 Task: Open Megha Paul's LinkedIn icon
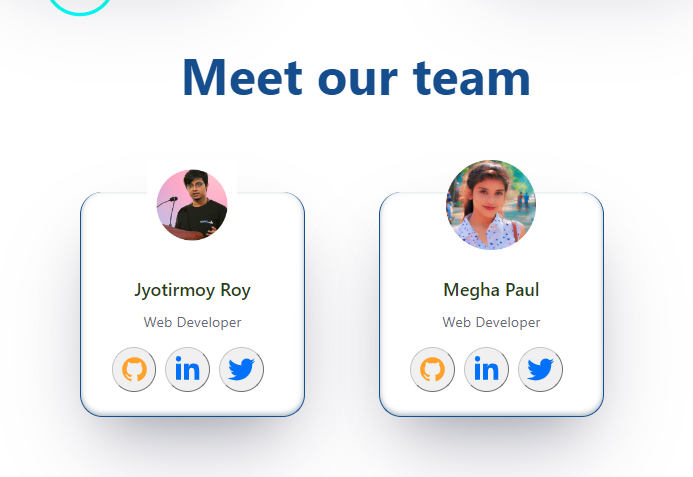point(486,369)
